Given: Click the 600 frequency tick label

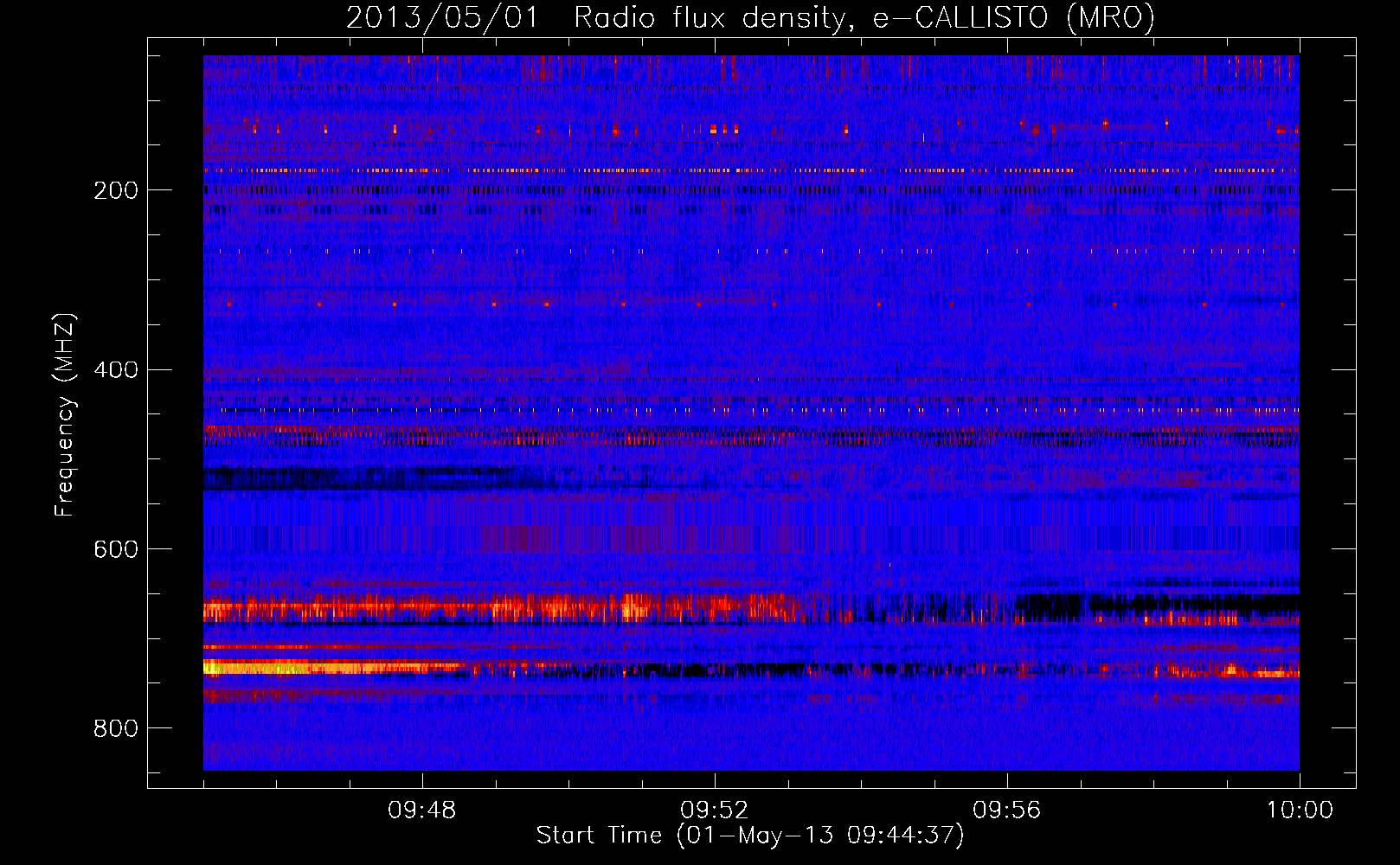Looking at the screenshot, I should point(116,550).
